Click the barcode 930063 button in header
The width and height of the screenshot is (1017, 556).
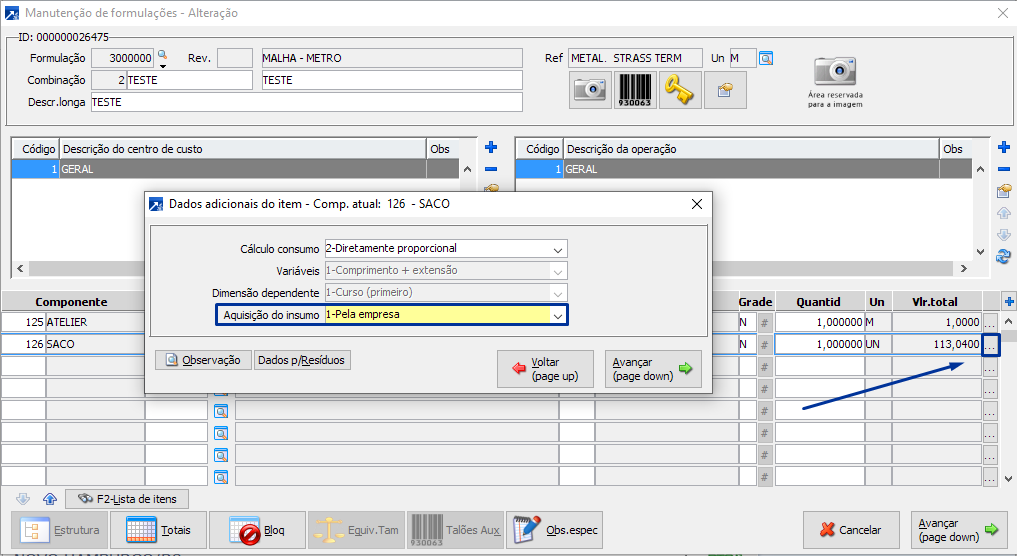[x=634, y=90]
